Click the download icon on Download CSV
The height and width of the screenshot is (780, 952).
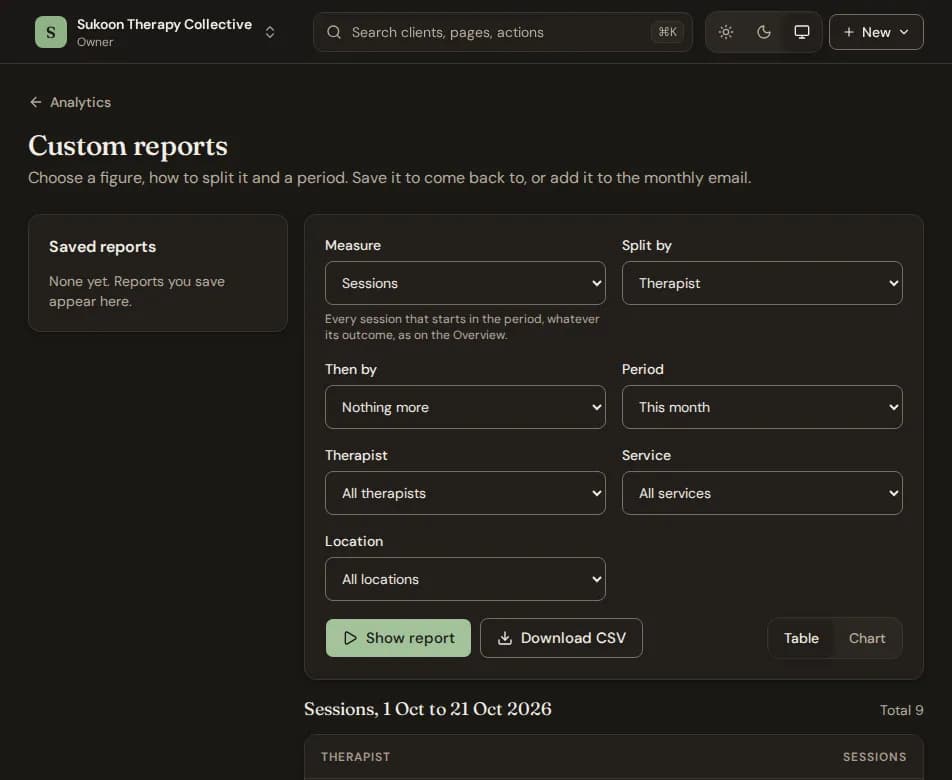pos(505,638)
